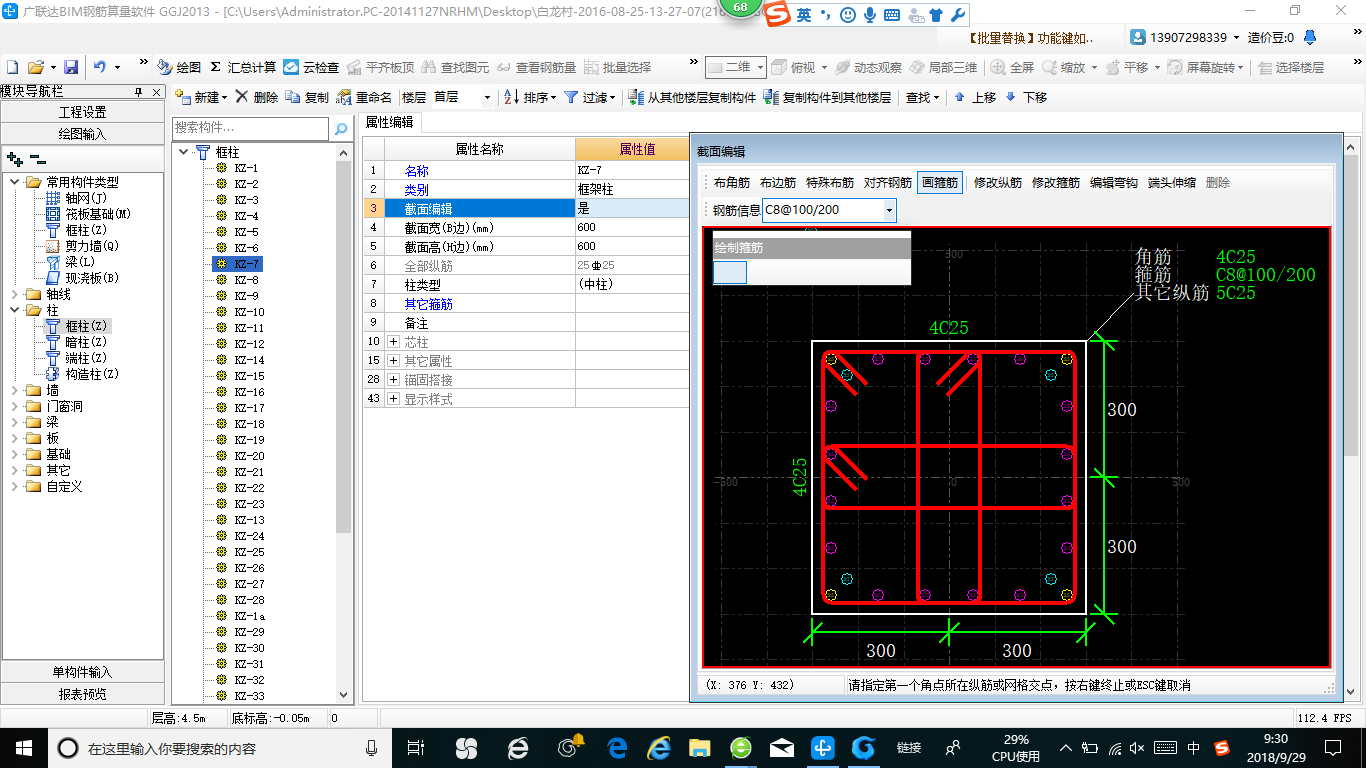Move component up with 上移
This screenshot has width=1366, height=768.
point(974,97)
